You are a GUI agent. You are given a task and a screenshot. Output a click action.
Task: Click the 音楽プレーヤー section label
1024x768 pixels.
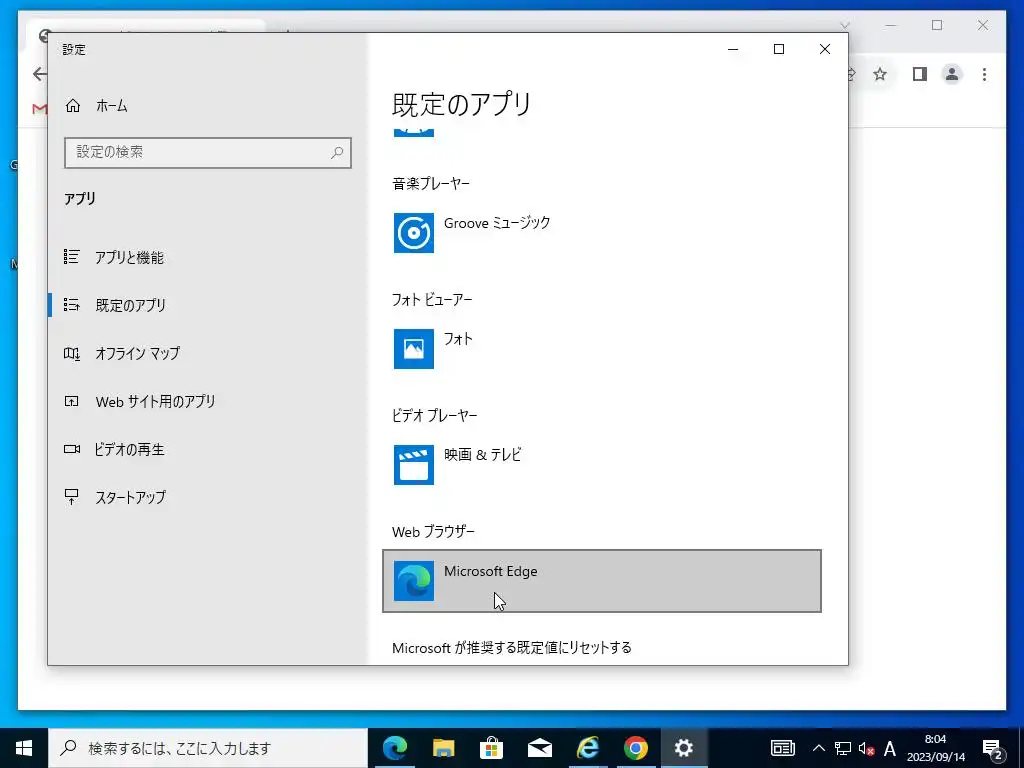tap(431, 184)
